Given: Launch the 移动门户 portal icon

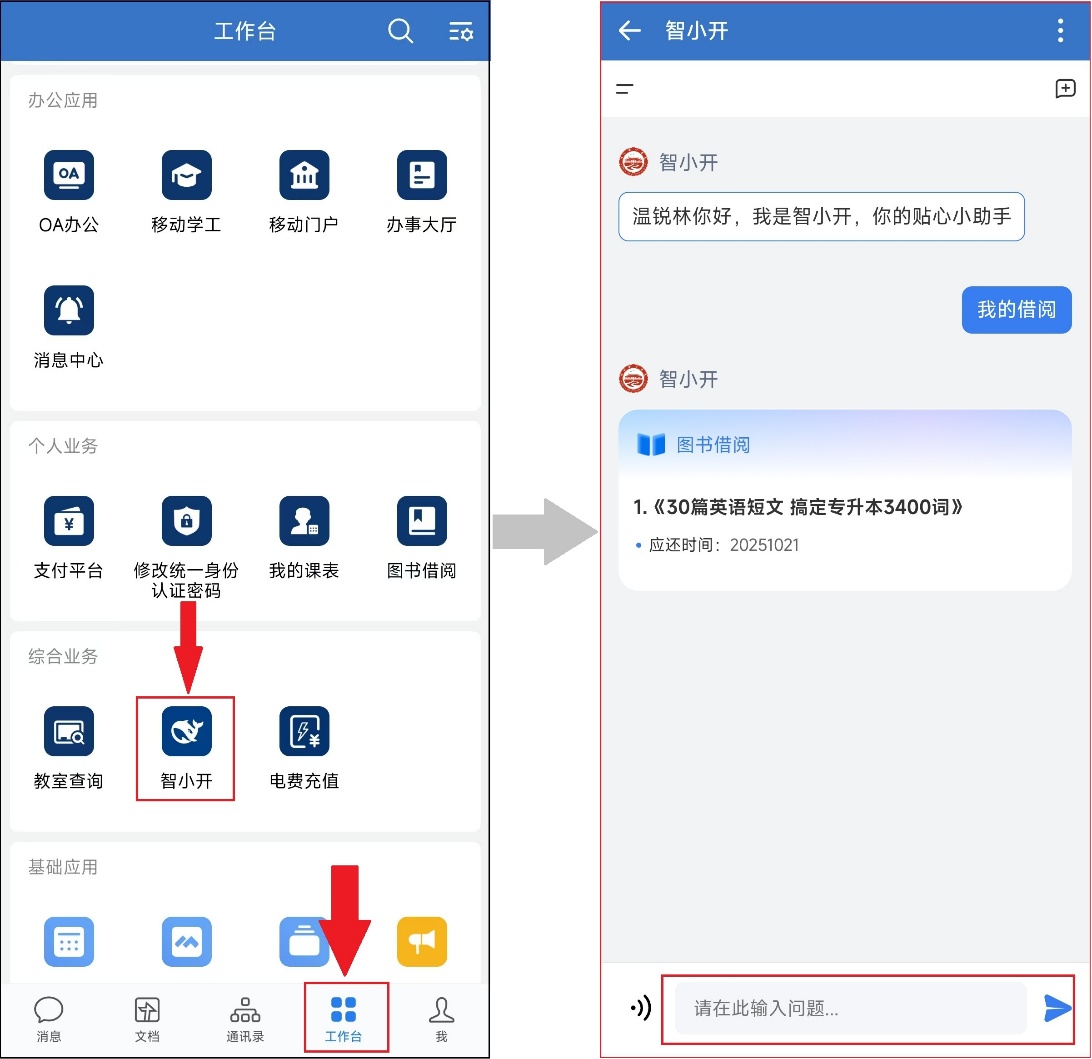Looking at the screenshot, I should pyautogui.click(x=304, y=175).
